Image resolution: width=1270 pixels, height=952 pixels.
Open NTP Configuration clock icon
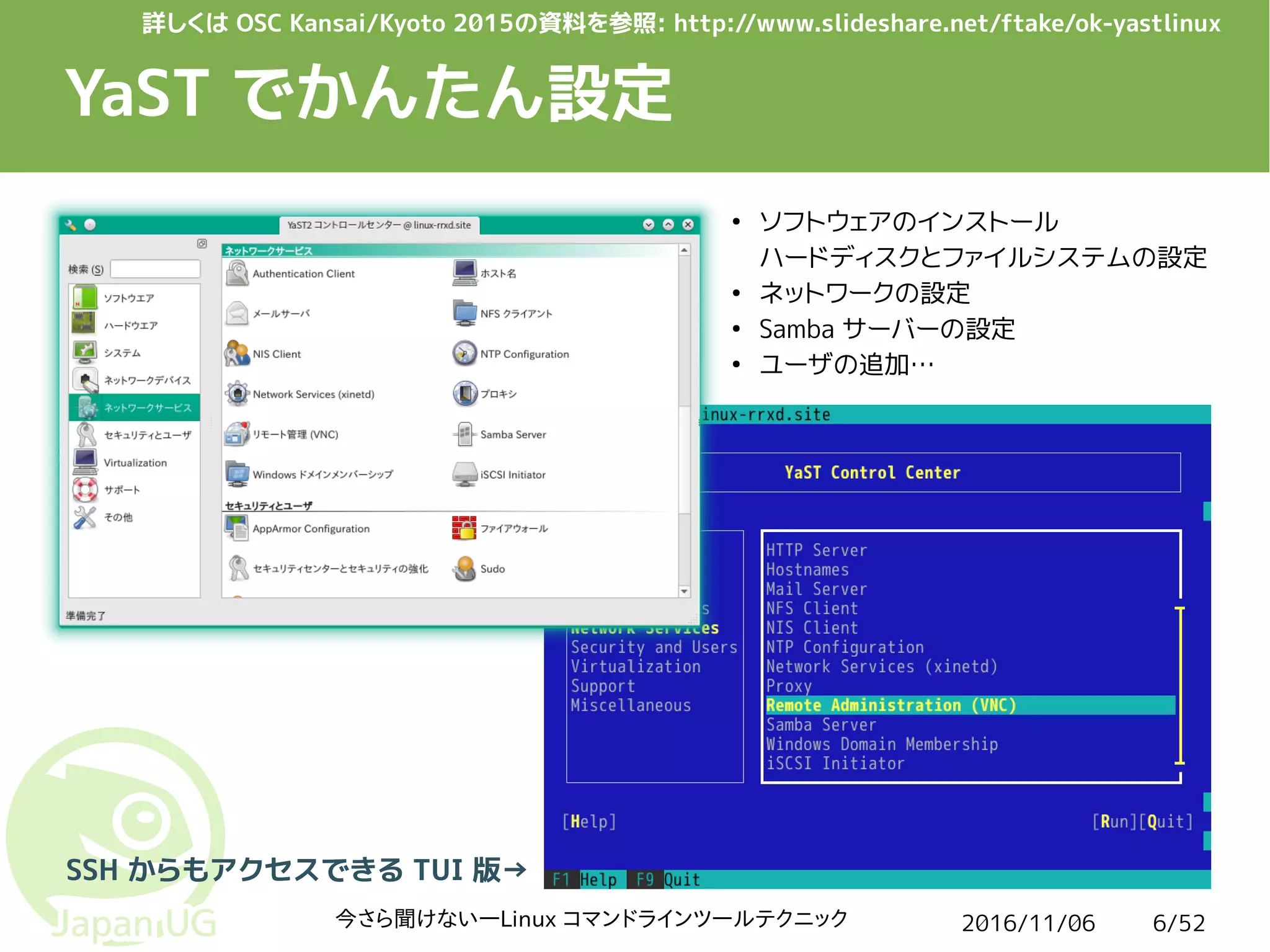464,354
